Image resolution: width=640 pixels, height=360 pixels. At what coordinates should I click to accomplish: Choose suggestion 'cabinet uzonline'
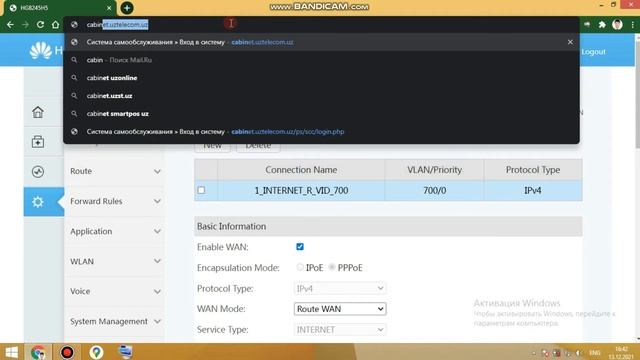[321, 78]
